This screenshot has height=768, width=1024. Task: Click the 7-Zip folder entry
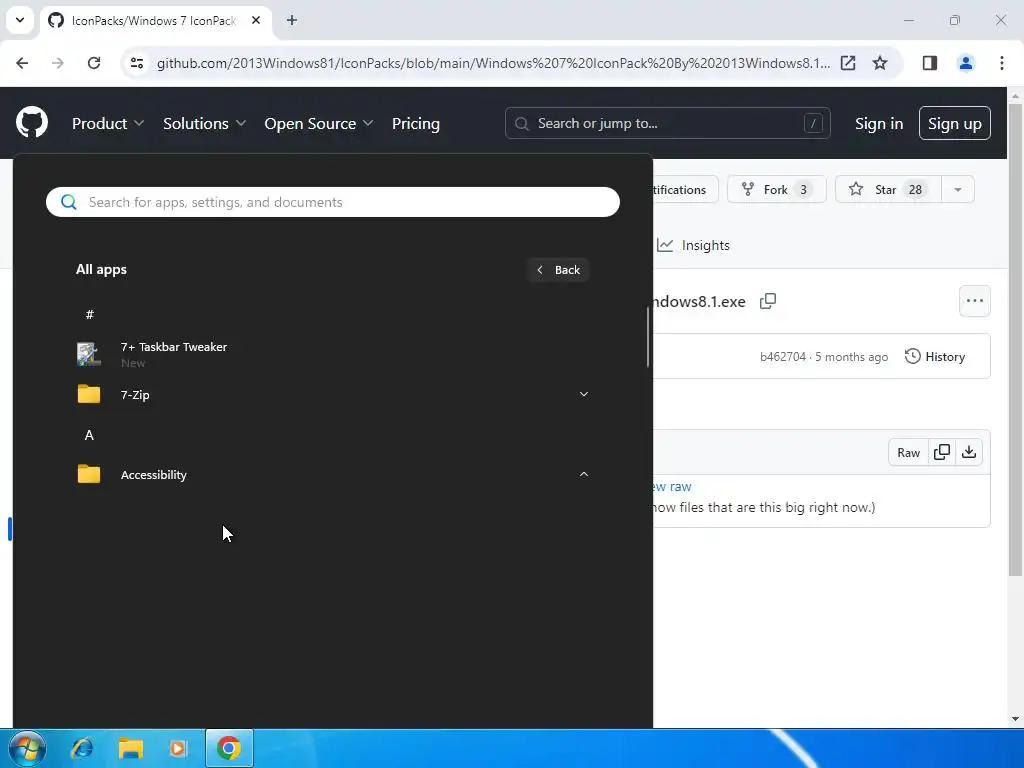332,394
